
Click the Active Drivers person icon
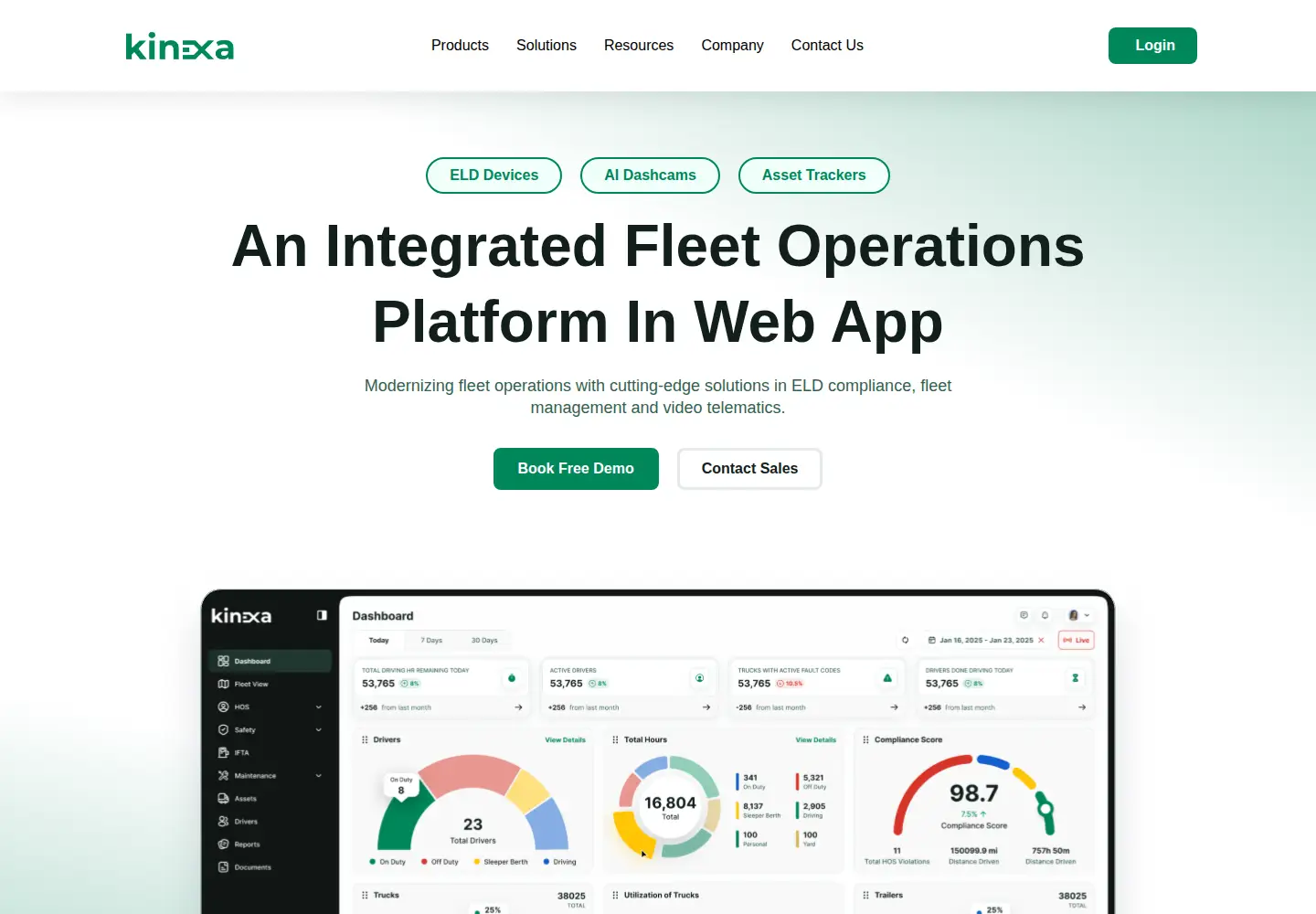point(699,677)
